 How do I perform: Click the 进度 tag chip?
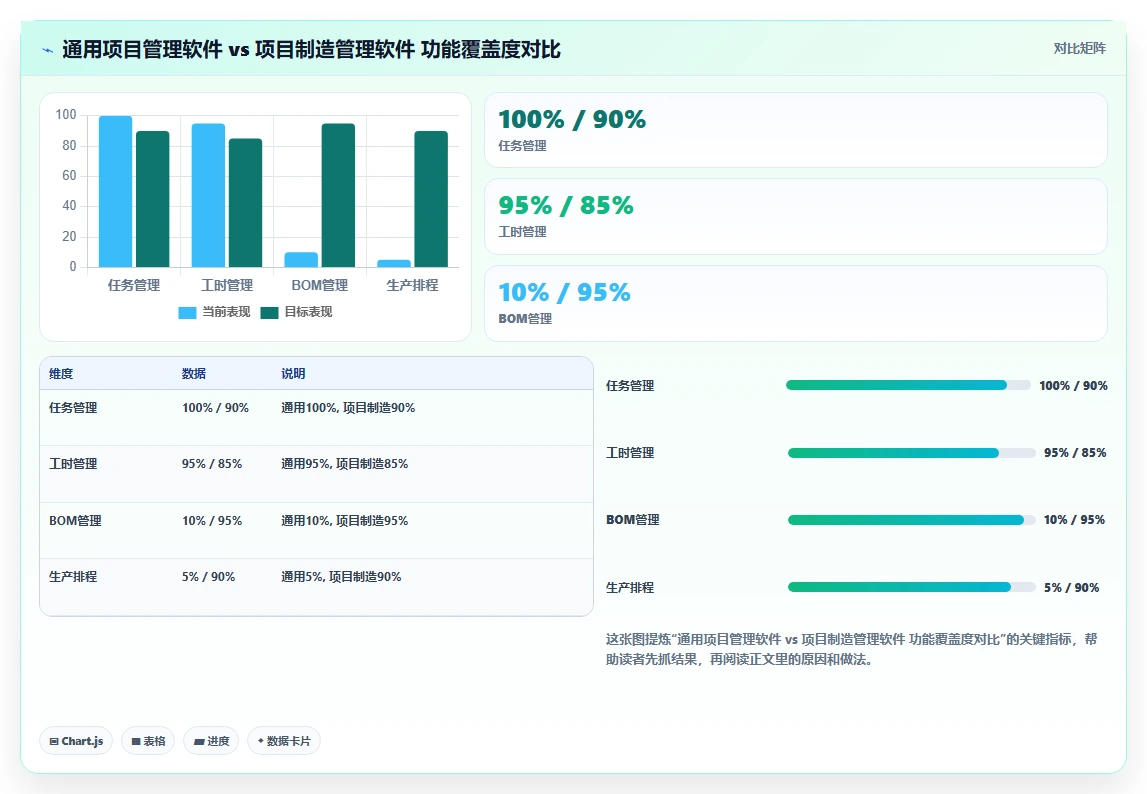pos(211,741)
